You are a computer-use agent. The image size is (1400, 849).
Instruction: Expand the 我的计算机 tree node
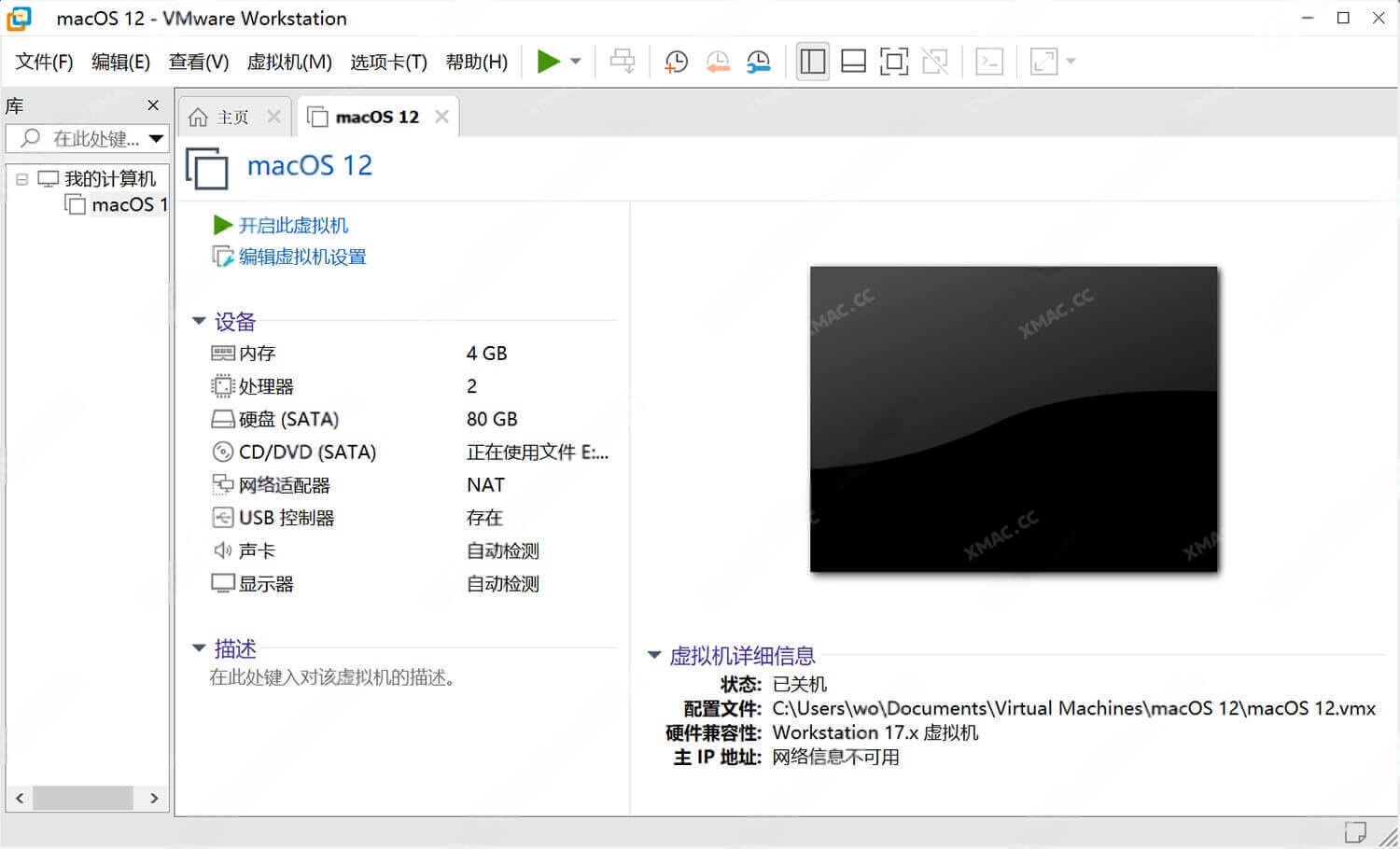(x=21, y=178)
